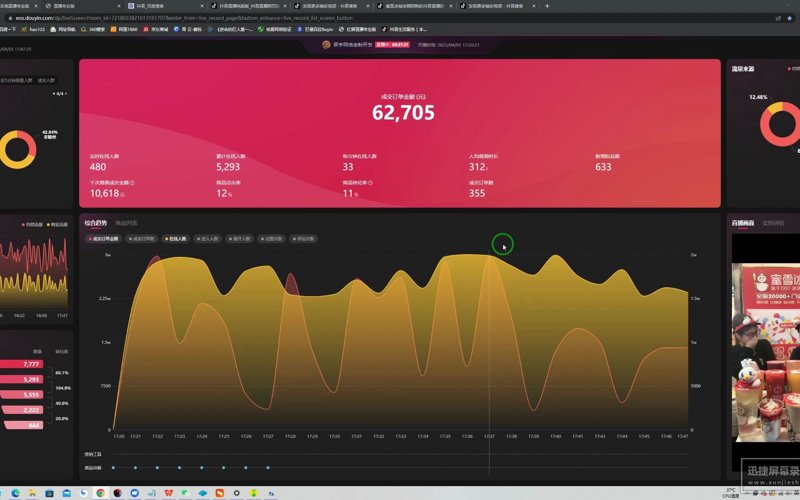The height and width of the screenshot is (500, 800).
Task: Open the 巨量百应Buyin bookmark
Action: click(315, 29)
